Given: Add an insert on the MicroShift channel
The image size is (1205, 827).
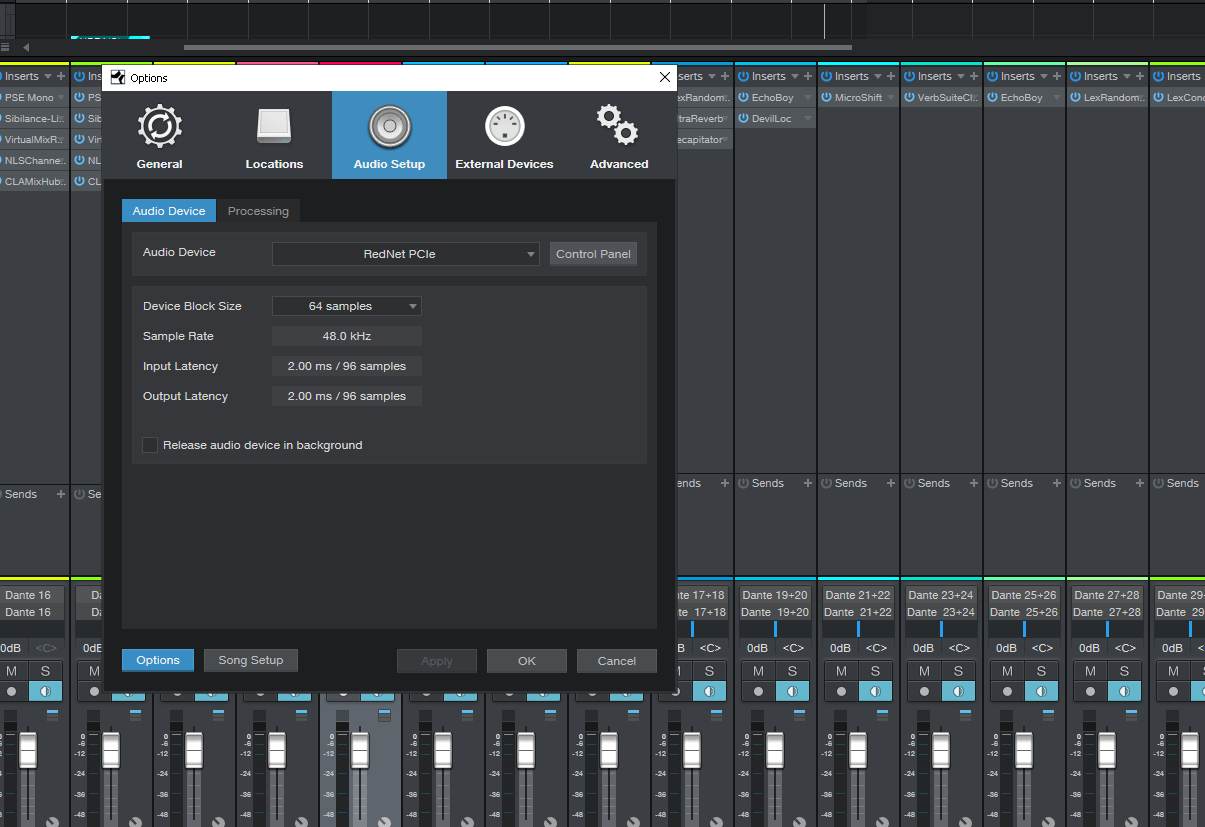Looking at the screenshot, I should (x=890, y=76).
